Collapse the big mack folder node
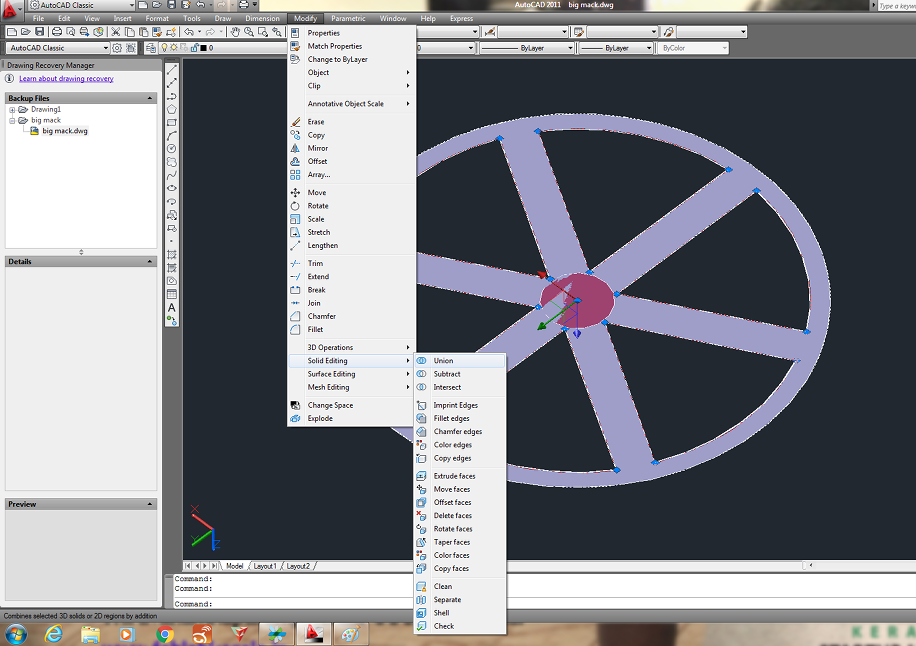The width and height of the screenshot is (916, 646). [12, 120]
